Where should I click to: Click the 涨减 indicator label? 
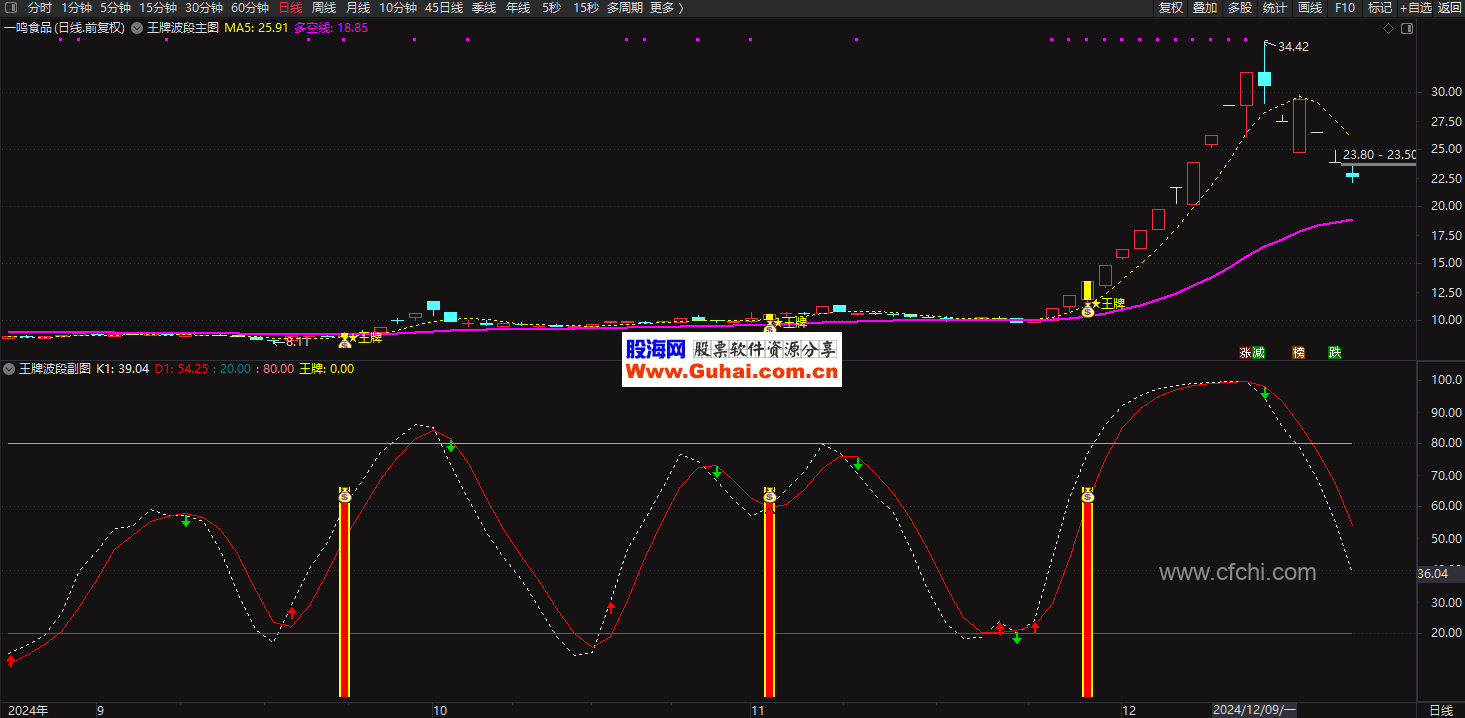(x=1252, y=352)
